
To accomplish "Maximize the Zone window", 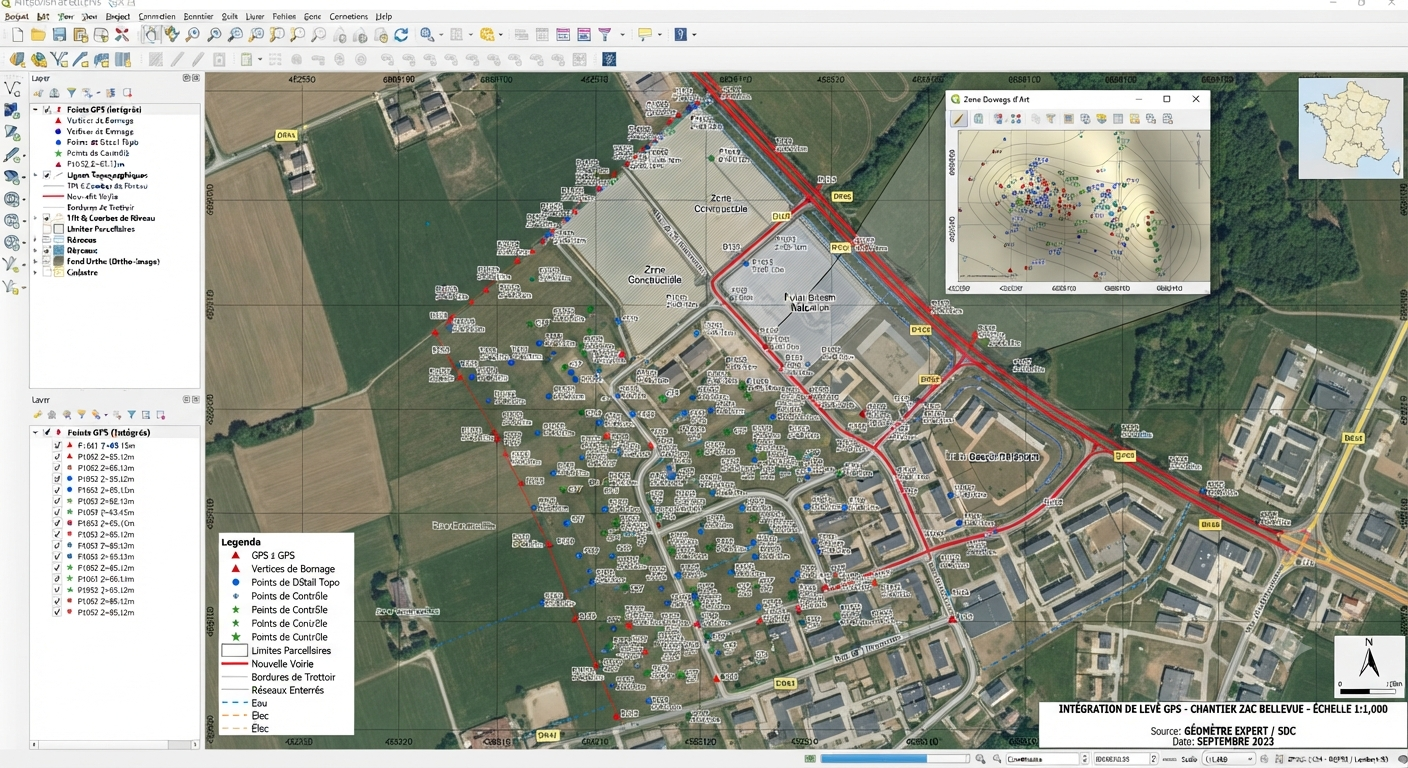I will pos(1167,99).
